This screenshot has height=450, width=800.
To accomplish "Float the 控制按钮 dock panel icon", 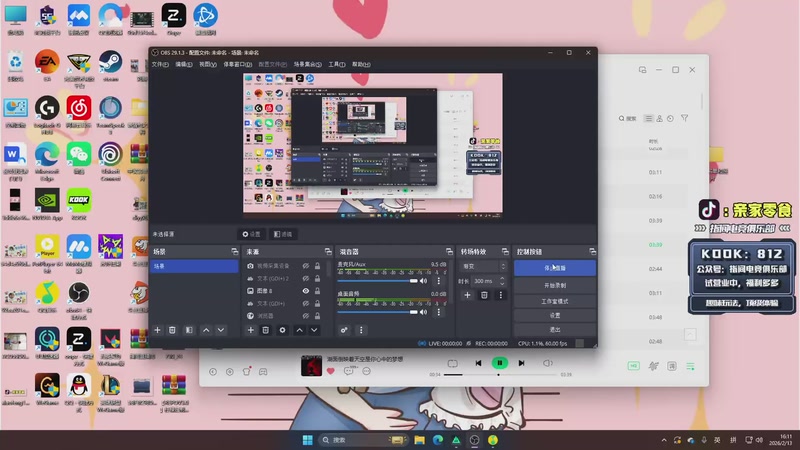I will pyautogui.click(x=592, y=252).
